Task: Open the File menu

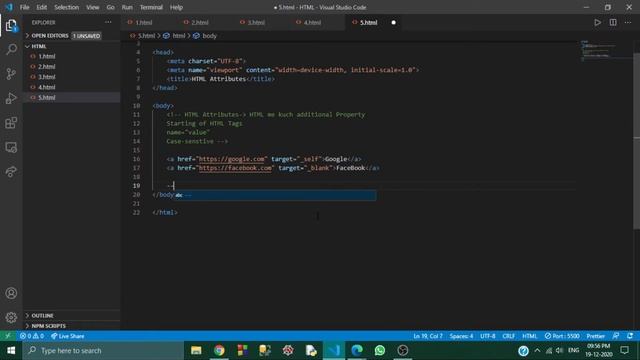Action: (x=24, y=7)
